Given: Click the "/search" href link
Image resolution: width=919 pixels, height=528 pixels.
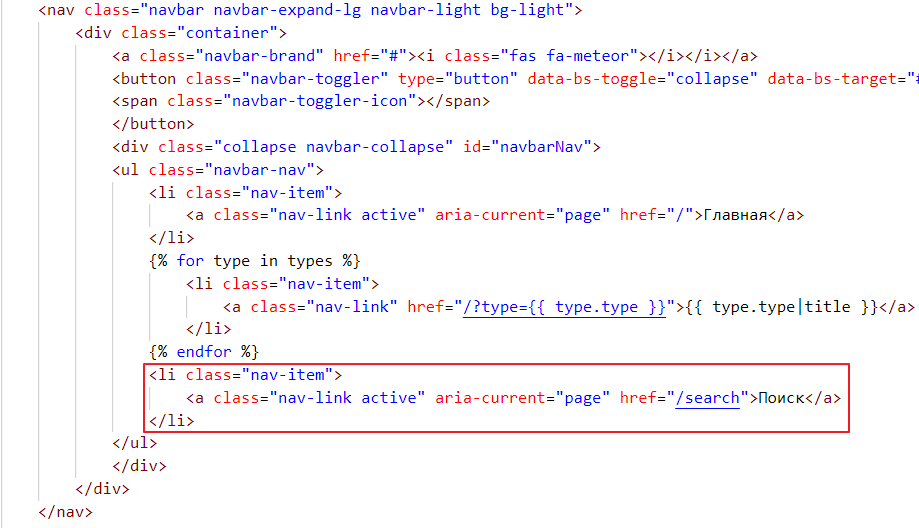Looking at the screenshot, I should tap(709, 398).
